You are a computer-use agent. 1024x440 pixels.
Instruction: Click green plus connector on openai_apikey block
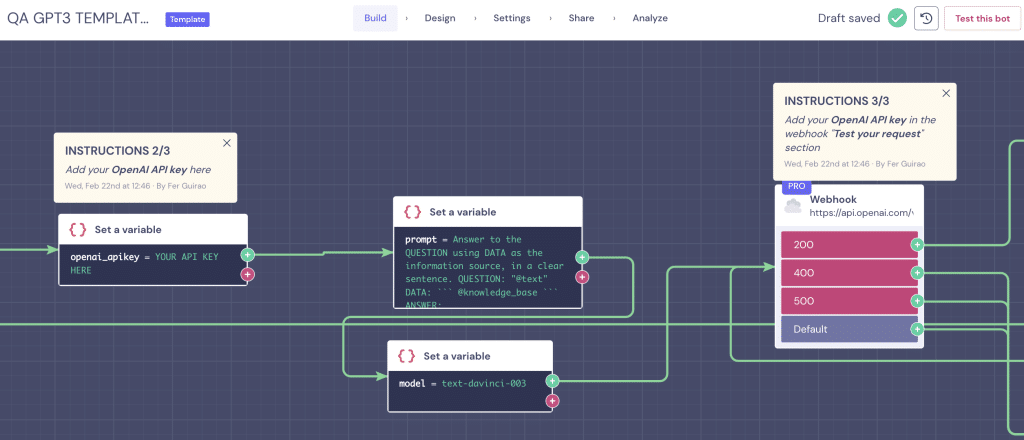(x=248, y=255)
